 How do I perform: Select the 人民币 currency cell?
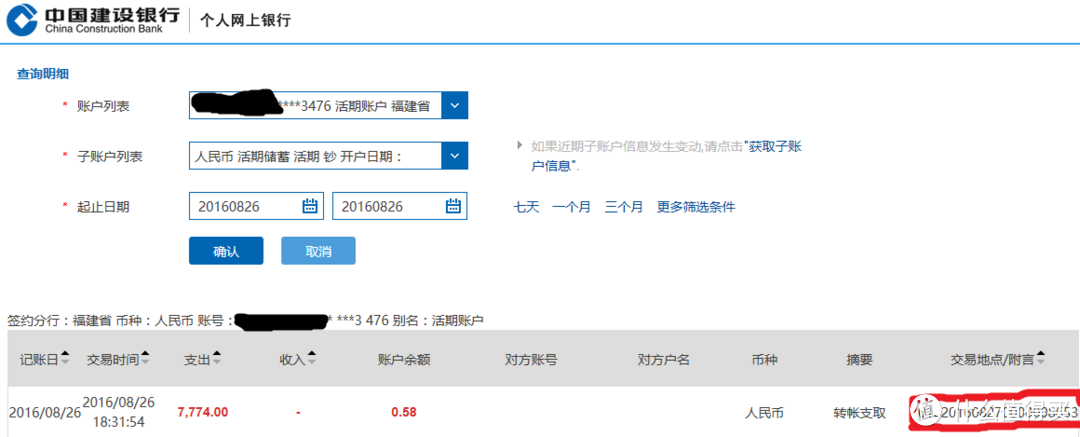coord(765,414)
